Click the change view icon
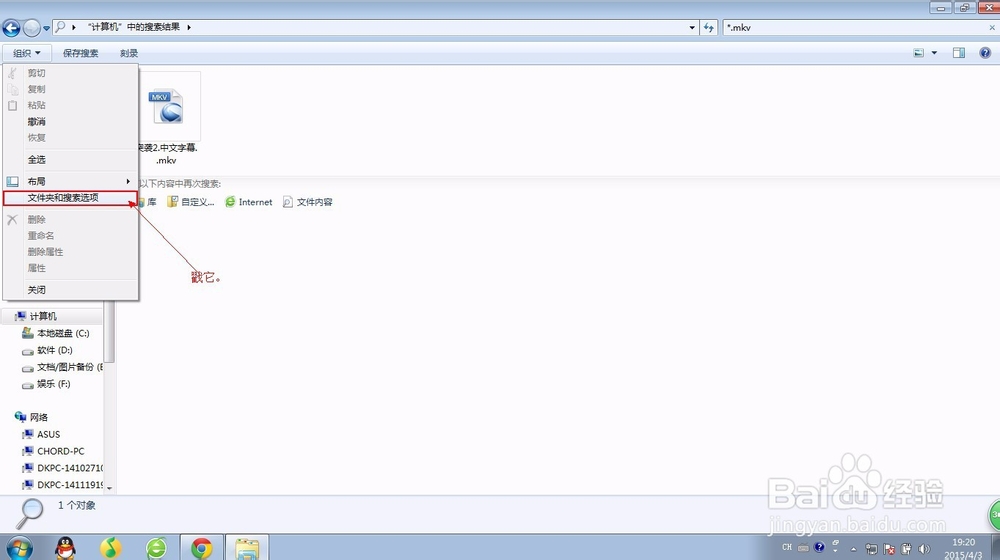The image size is (1000, 560). pos(918,53)
